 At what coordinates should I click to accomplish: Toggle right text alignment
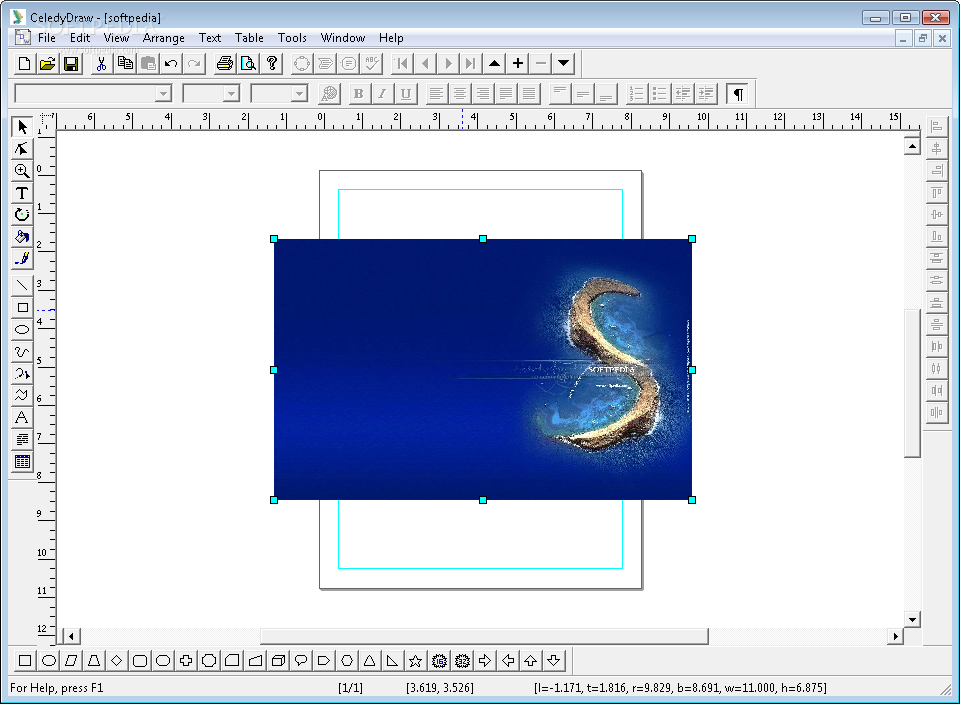[482, 94]
